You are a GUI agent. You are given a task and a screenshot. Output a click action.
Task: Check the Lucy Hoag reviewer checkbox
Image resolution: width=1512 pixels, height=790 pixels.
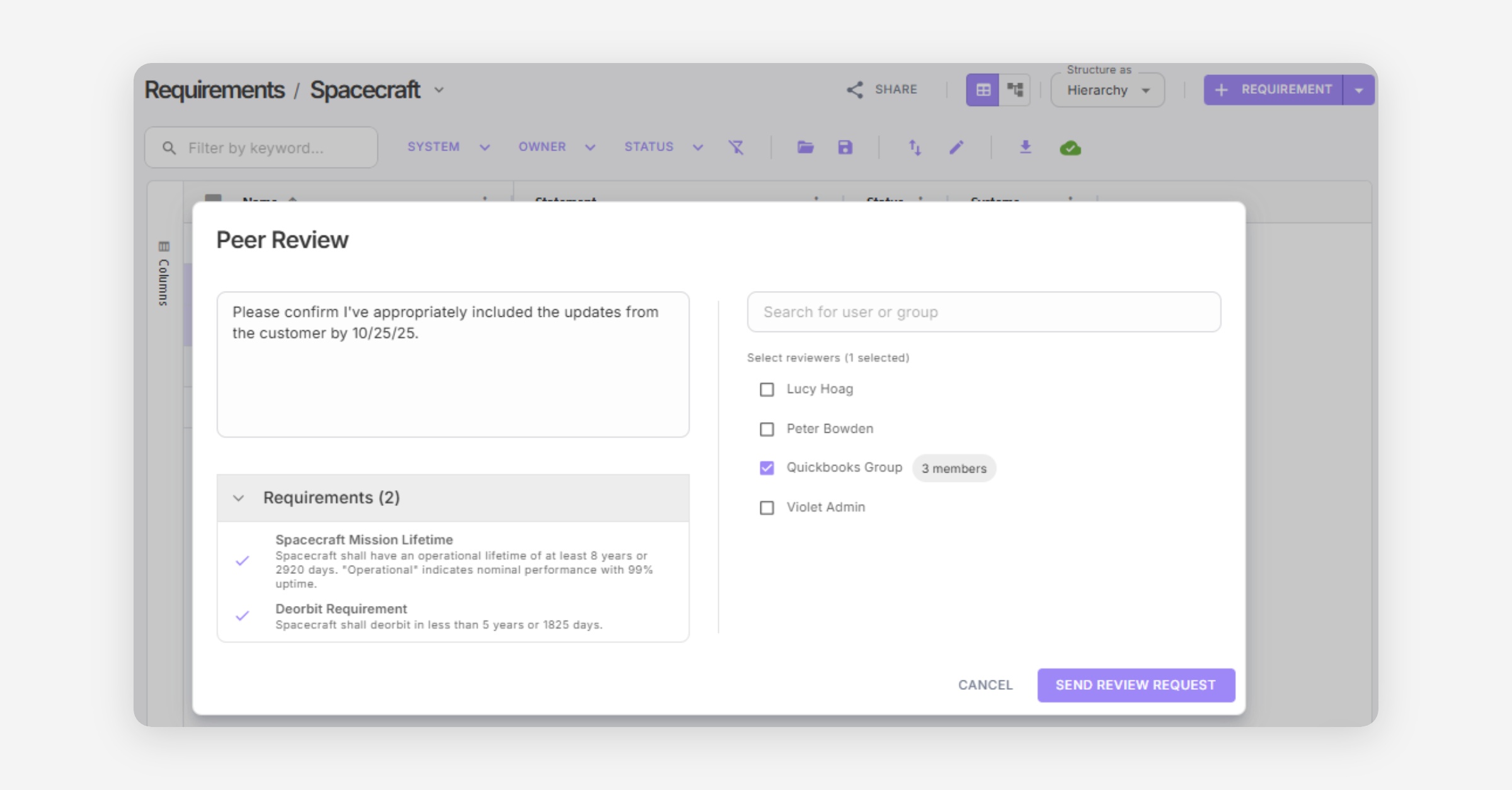point(767,389)
